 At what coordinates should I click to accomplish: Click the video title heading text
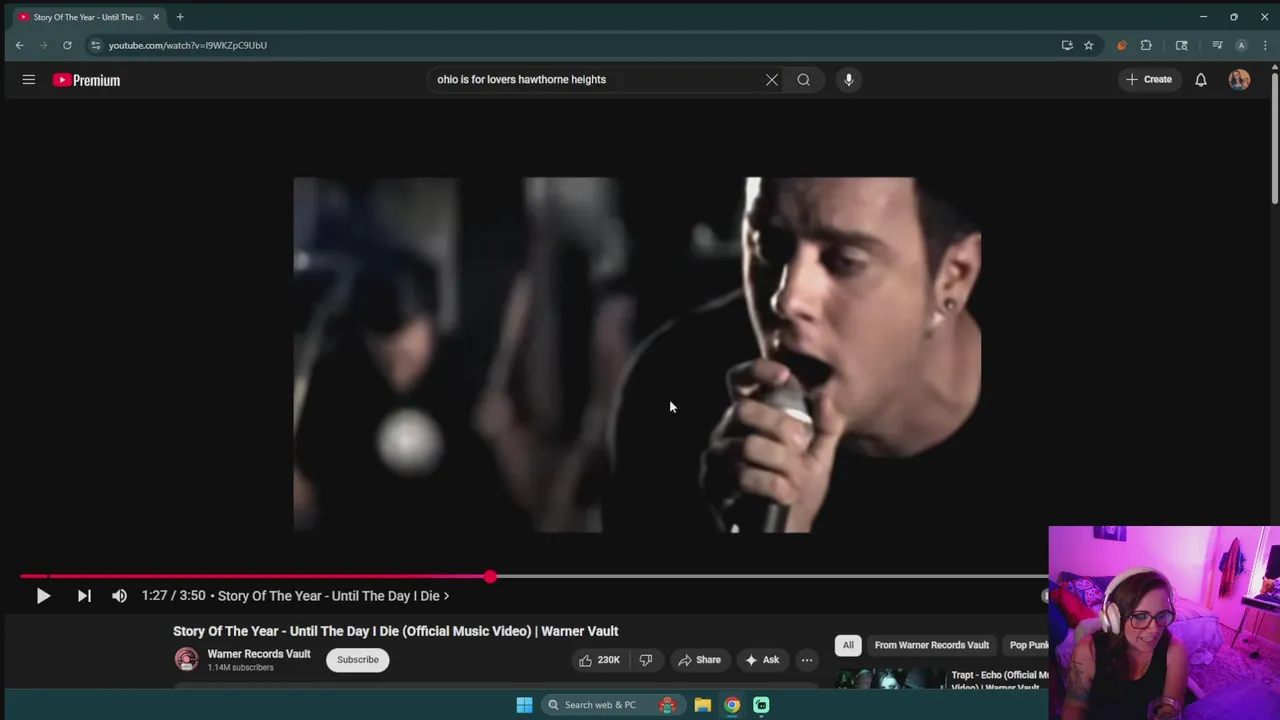click(395, 631)
